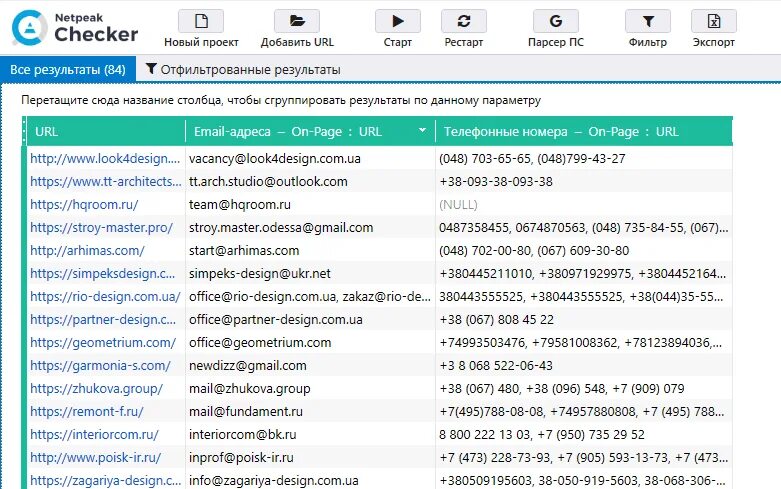Open the look4design URL link

[105, 158]
